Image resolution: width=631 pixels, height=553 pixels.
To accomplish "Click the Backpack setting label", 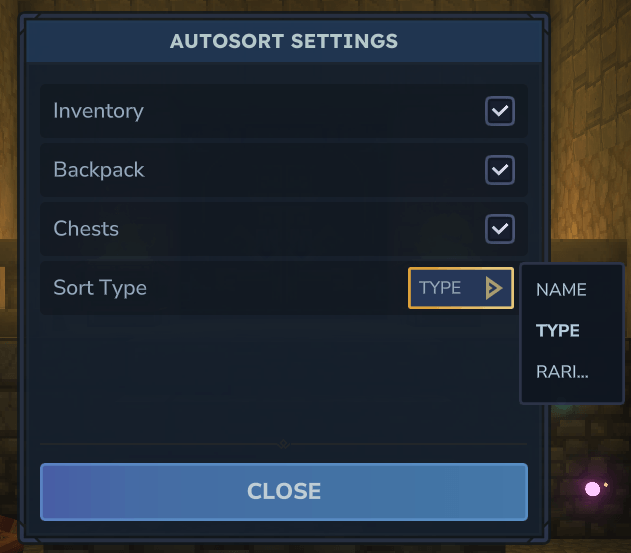I will pyautogui.click(x=99, y=170).
